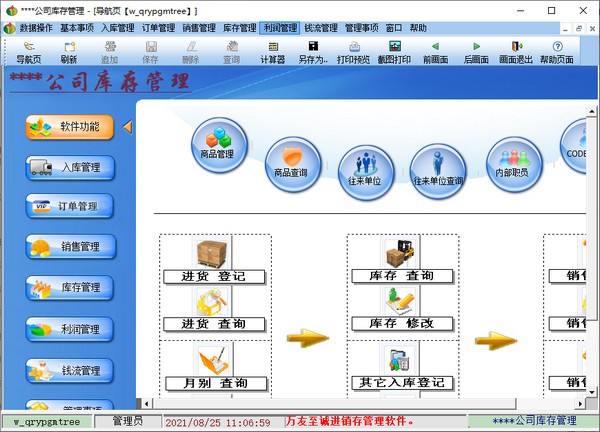Viewport: 600px width, 432px height.
Task: Collapse sidebar using arrow beside 软件功能
Action: [x=127, y=127]
